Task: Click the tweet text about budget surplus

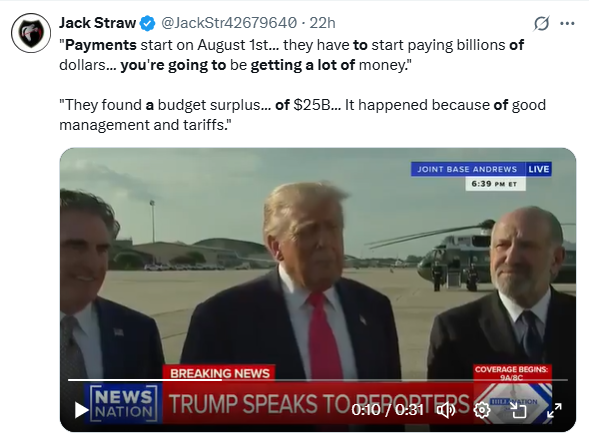Action: (302, 115)
